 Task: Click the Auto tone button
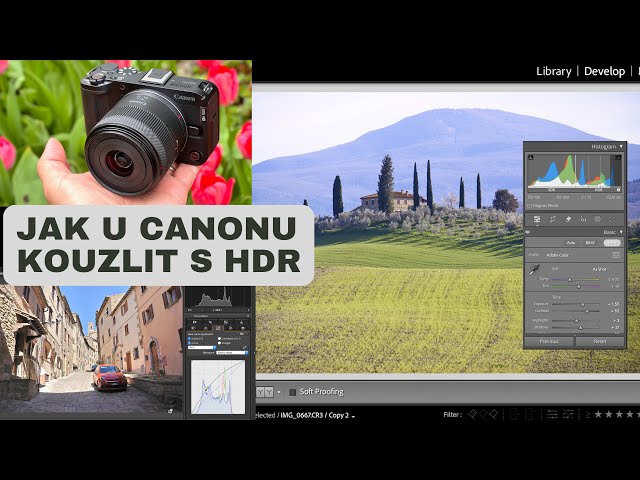click(571, 243)
